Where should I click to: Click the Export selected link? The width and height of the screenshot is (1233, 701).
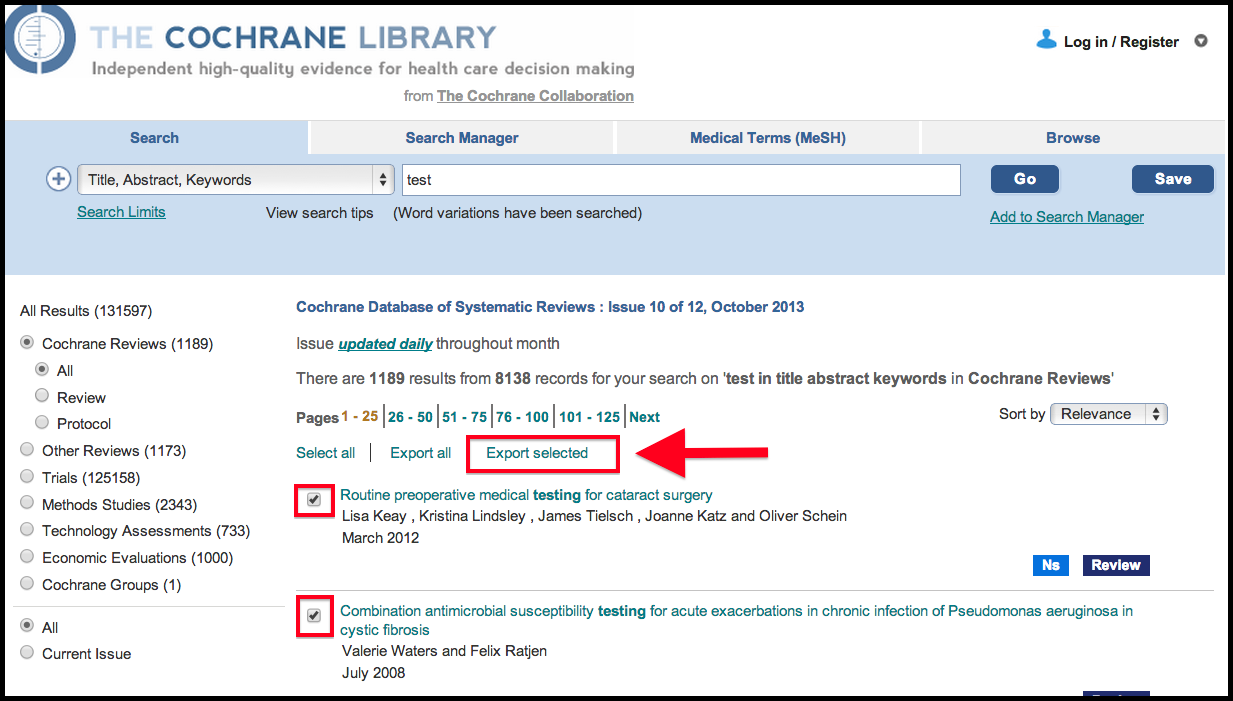537,453
